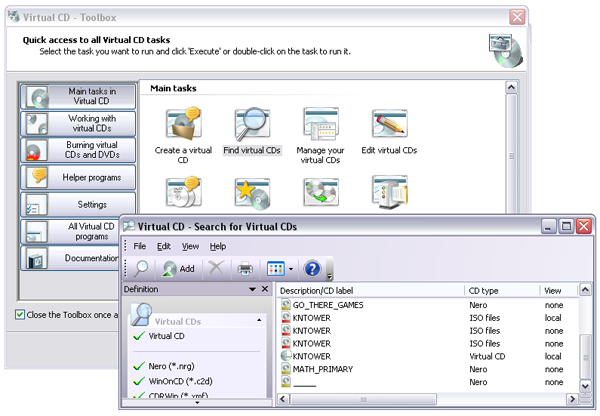Click scroll up arrow in results list

[x=585, y=290]
